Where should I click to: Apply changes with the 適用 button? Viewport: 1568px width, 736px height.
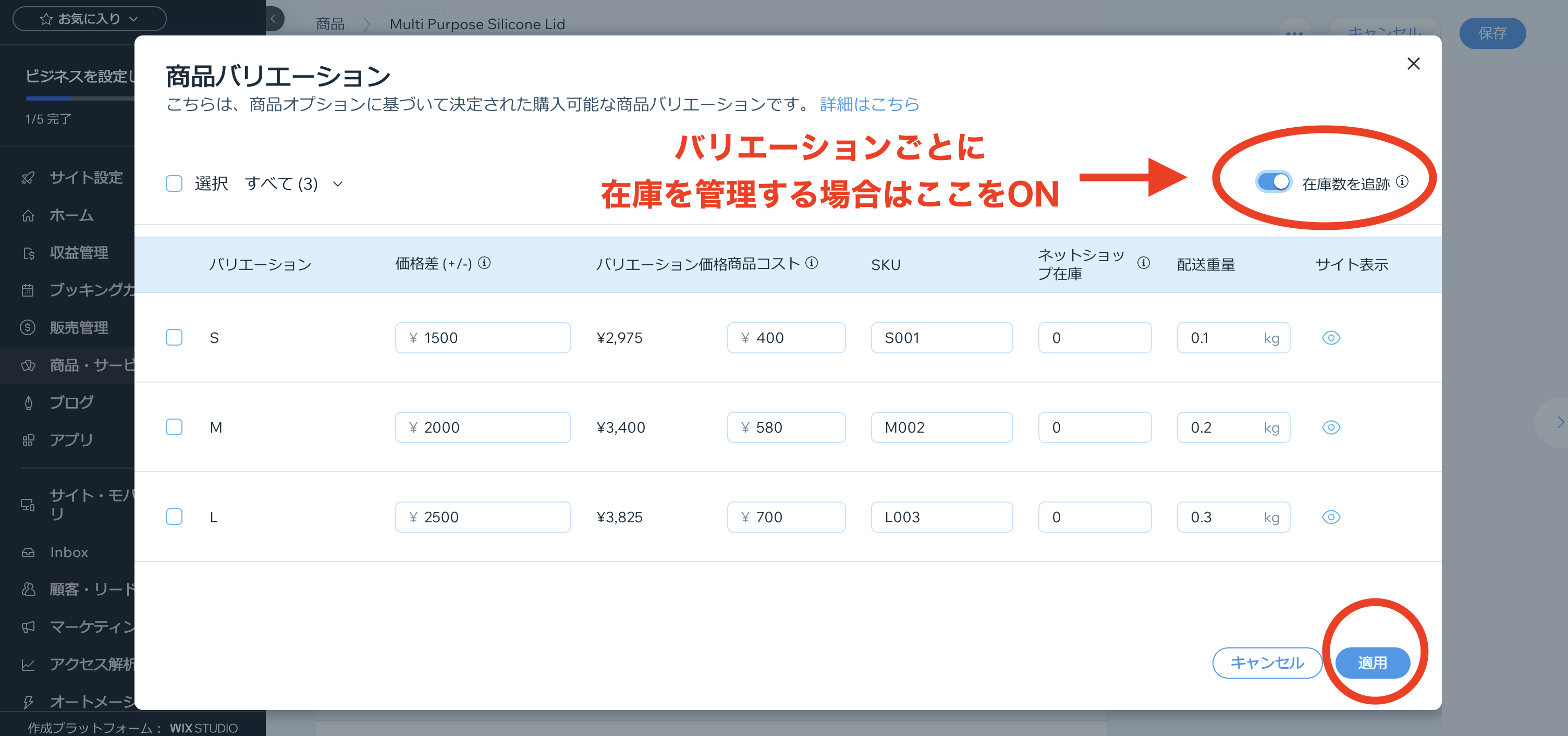coord(1373,663)
